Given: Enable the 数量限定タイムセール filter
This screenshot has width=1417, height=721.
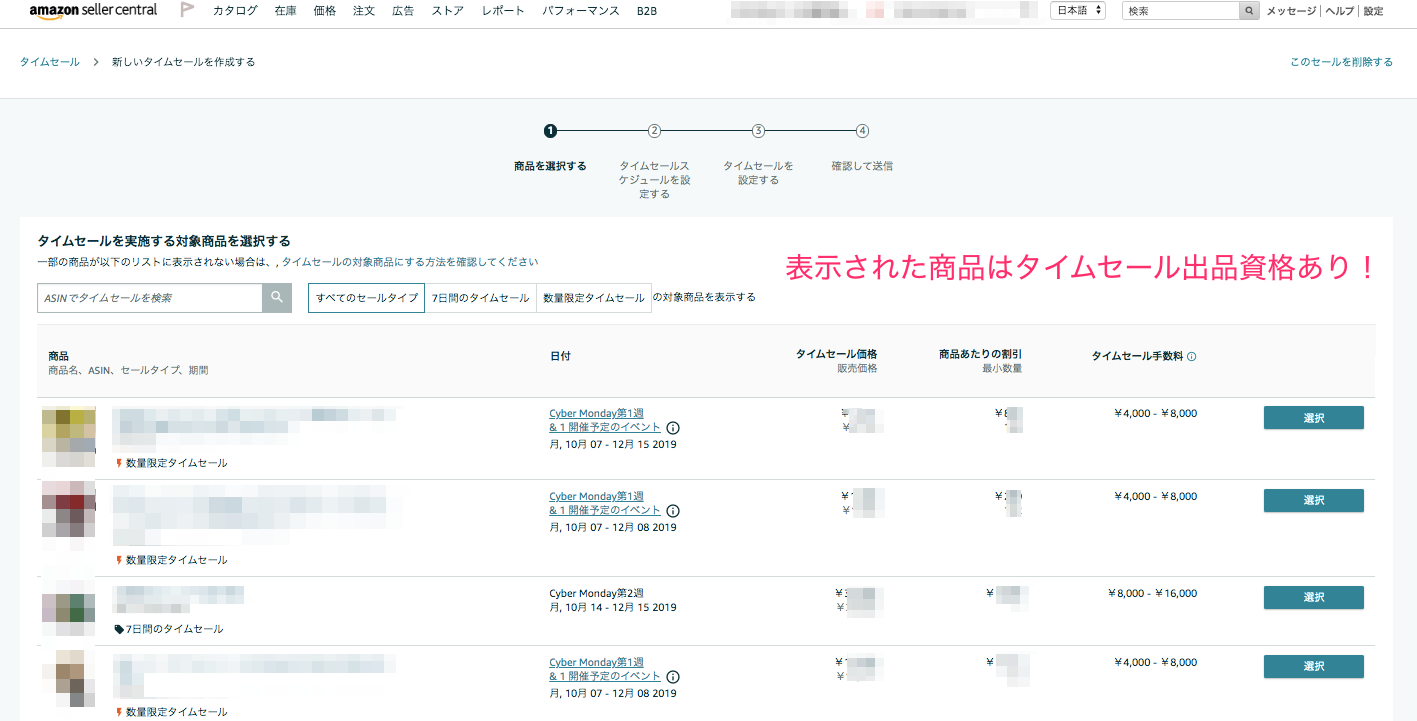Looking at the screenshot, I should coord(594,297).
